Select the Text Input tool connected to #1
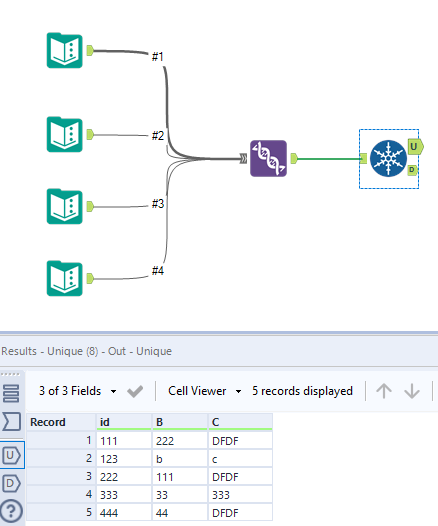 click(x=64, y=50)
